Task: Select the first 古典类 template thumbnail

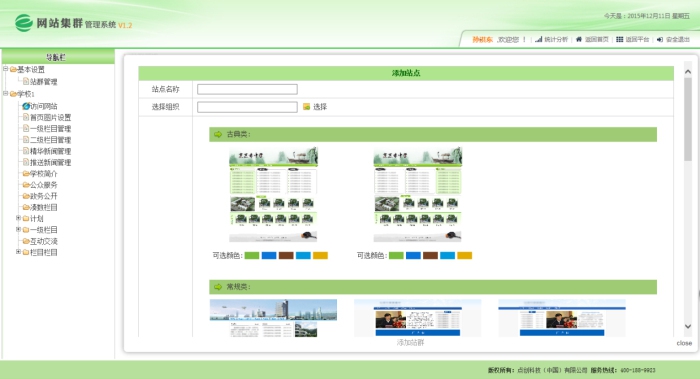Action: tap(273, 195)
